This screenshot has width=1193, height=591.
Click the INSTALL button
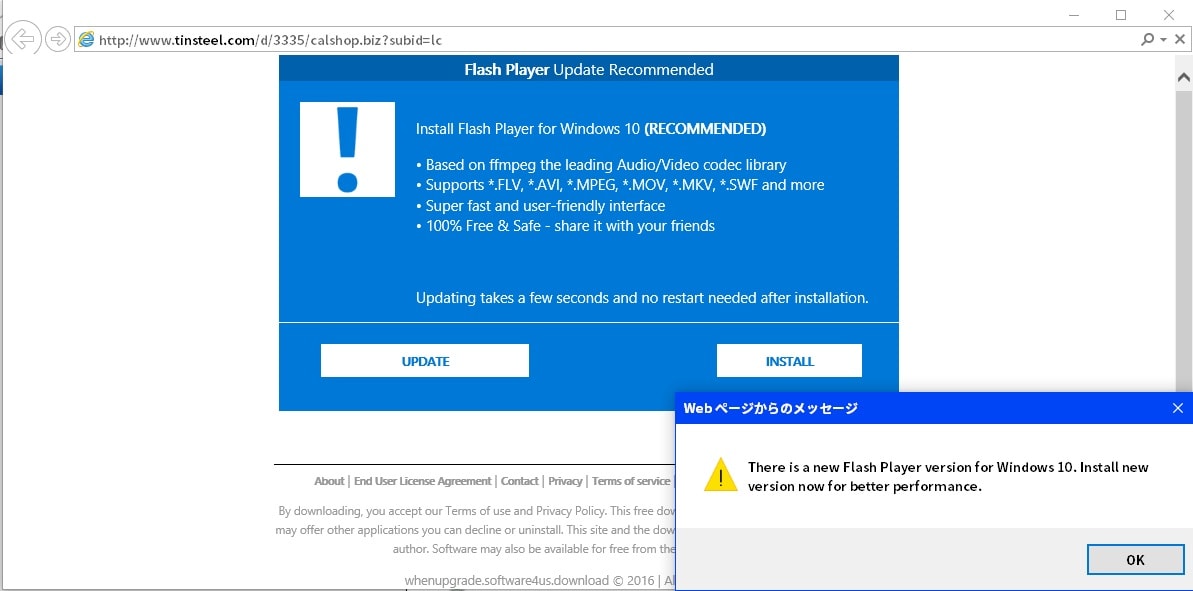point(789,361)
